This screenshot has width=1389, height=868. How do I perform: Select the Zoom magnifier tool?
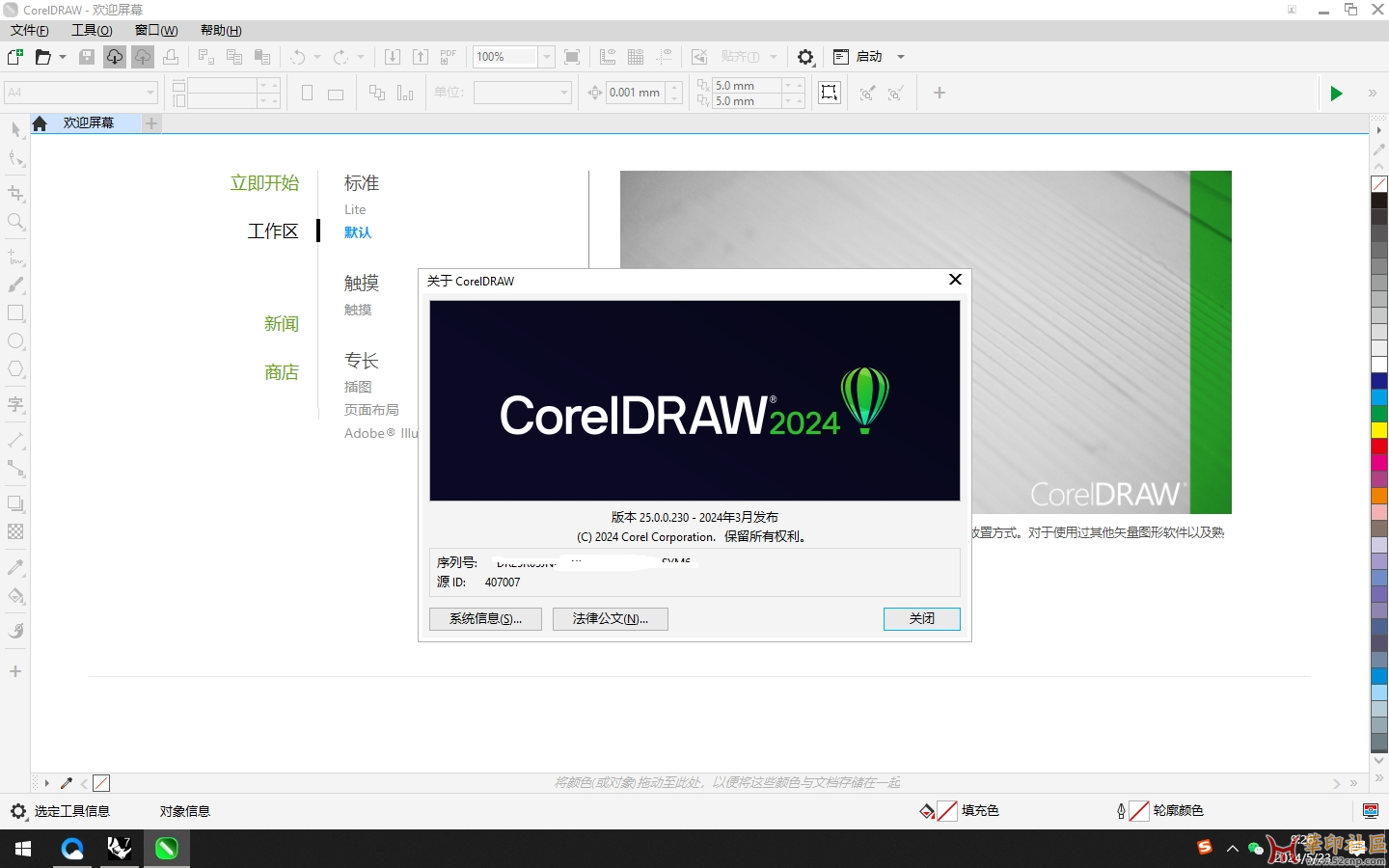[15, 222]
